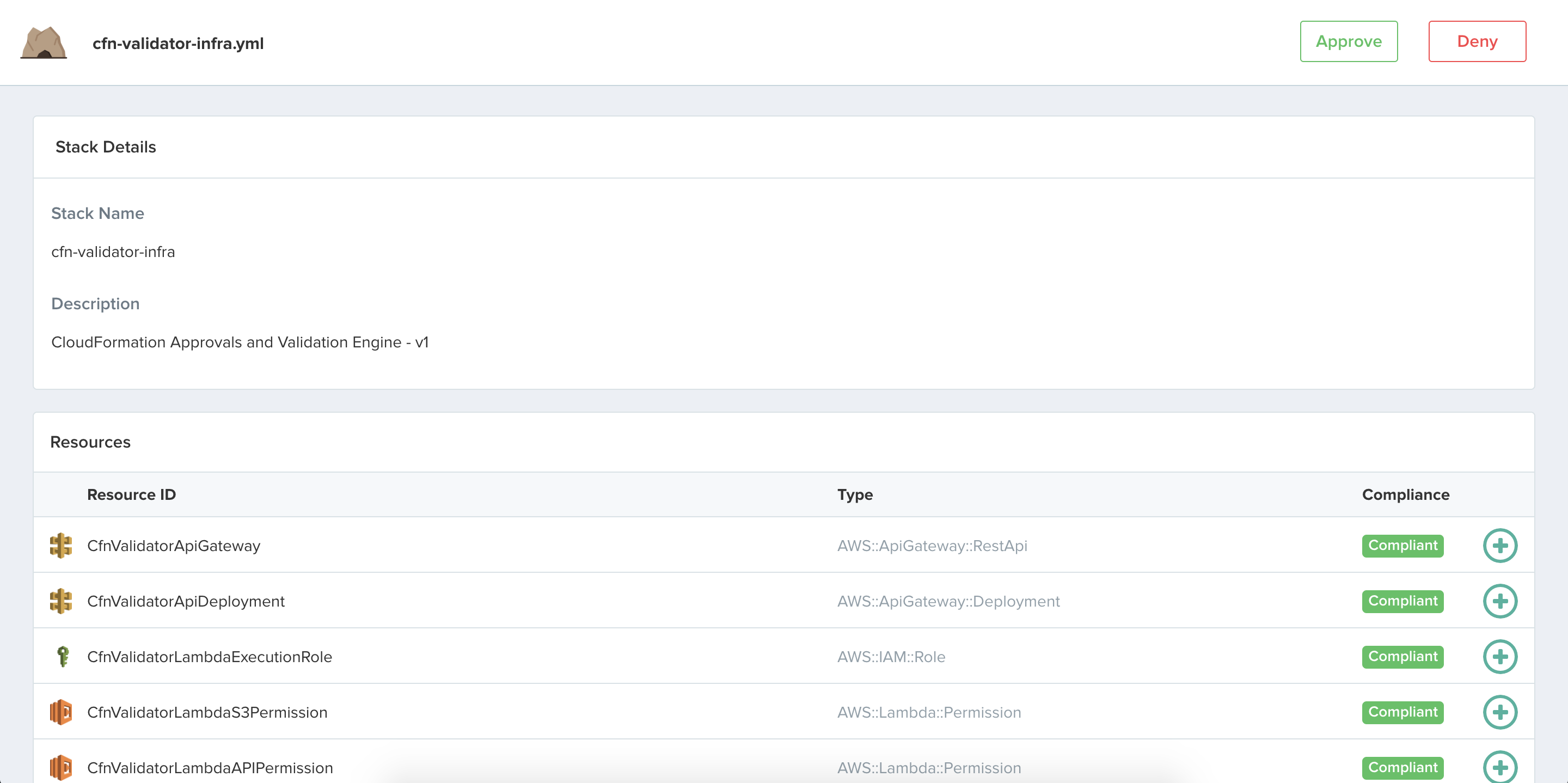Click the Resource ID column header
The height and width of the screenshot is (783, 1568).
click(x=131, y=494)
